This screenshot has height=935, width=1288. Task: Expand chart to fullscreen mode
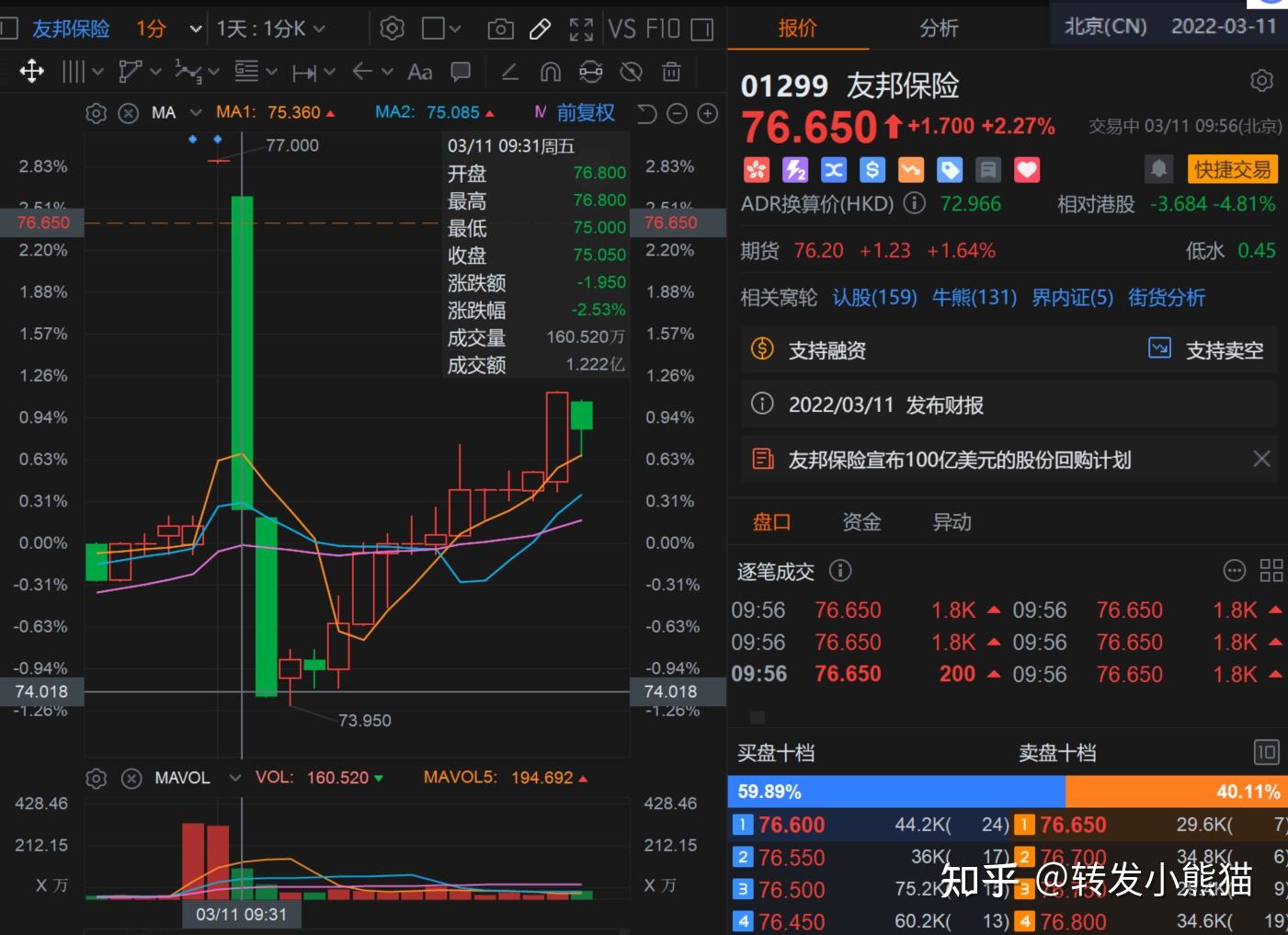pyautogui.click(x=581, y=29)
